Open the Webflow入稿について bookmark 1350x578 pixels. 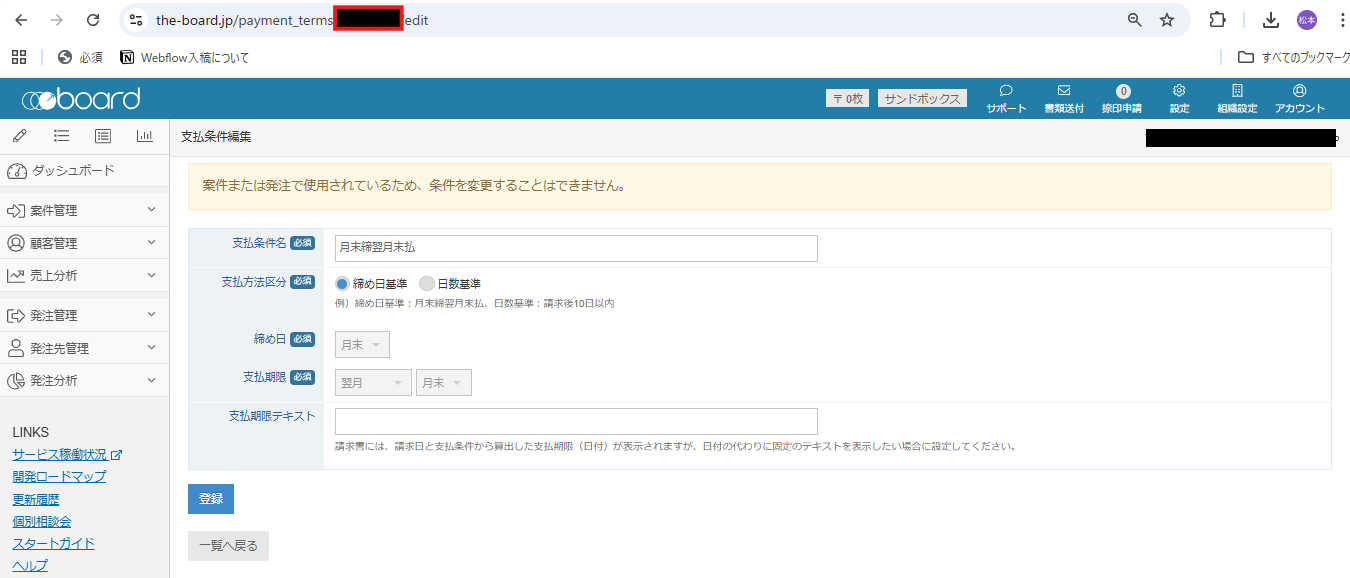(185, 57)
